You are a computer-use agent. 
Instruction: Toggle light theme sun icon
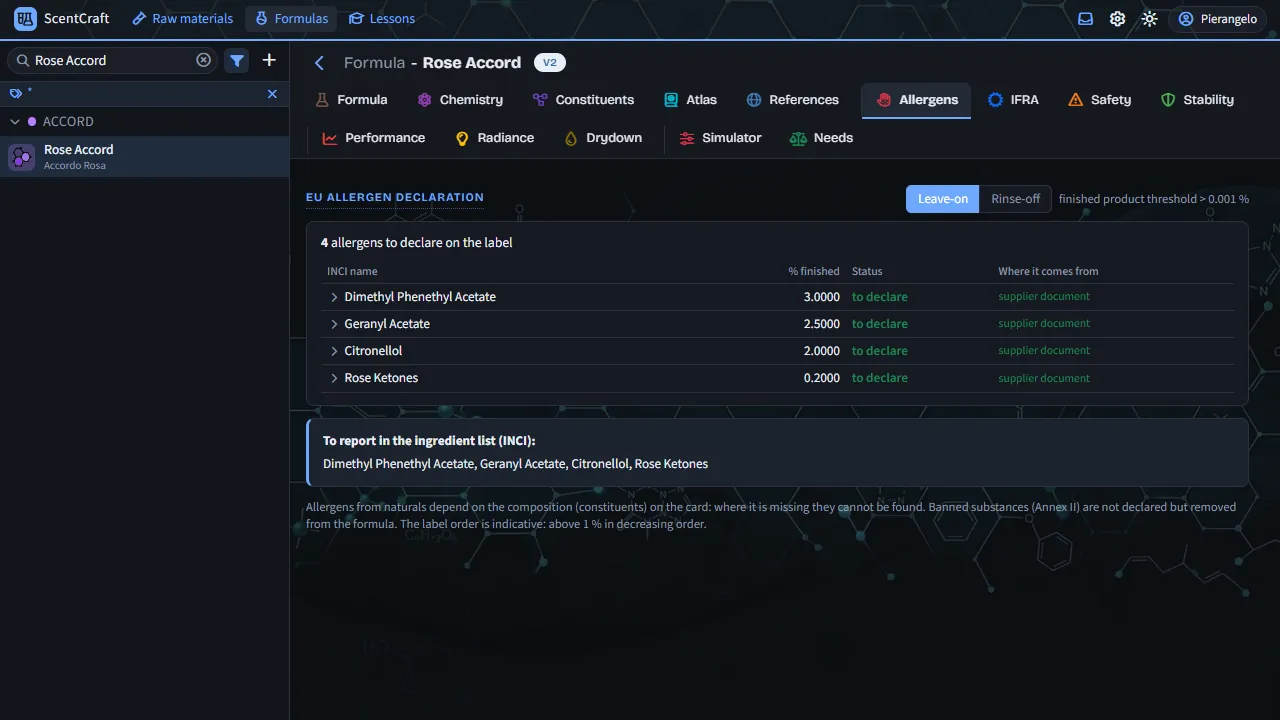point(1149,19)
